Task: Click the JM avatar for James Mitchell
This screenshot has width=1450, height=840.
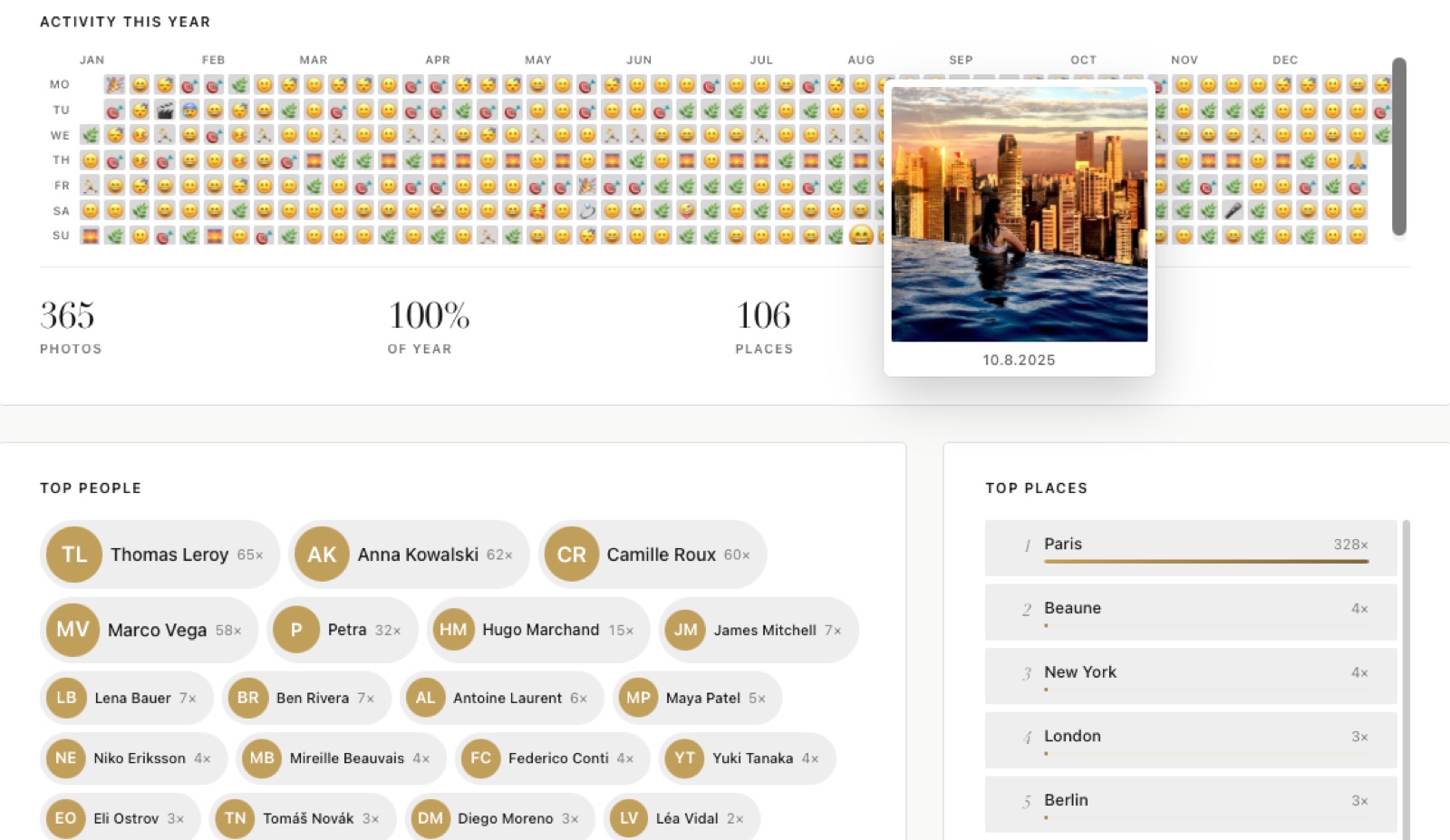Action: 685,630
